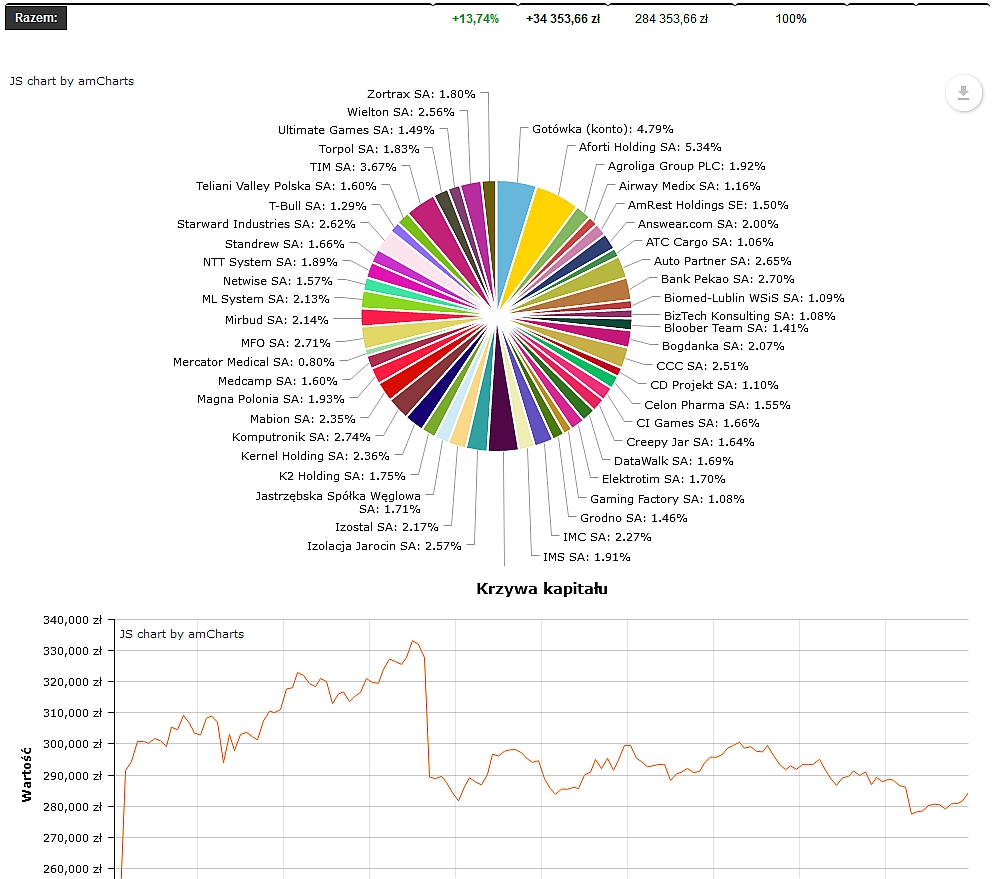The height and width of the screenshot is (879, 997).
Task: Select label 'ML System SA: 2.13%'
Action: 266,299
